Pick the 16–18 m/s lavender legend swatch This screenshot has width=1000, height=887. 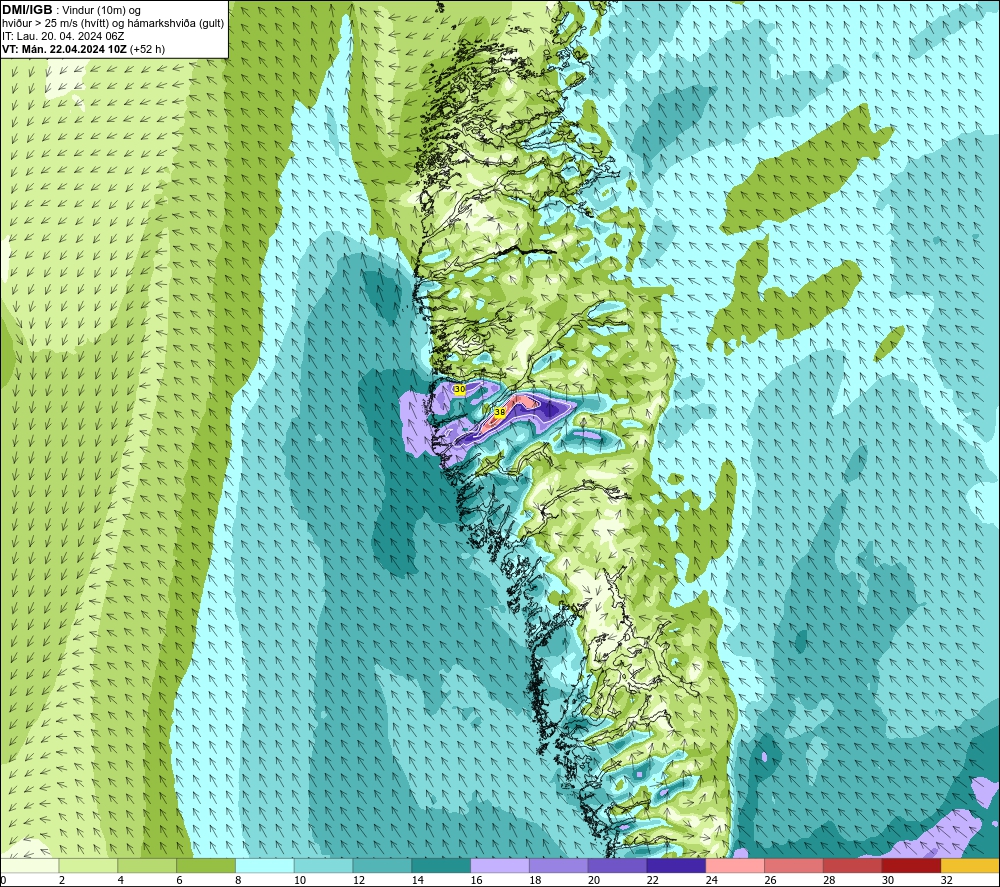[500, 866]
